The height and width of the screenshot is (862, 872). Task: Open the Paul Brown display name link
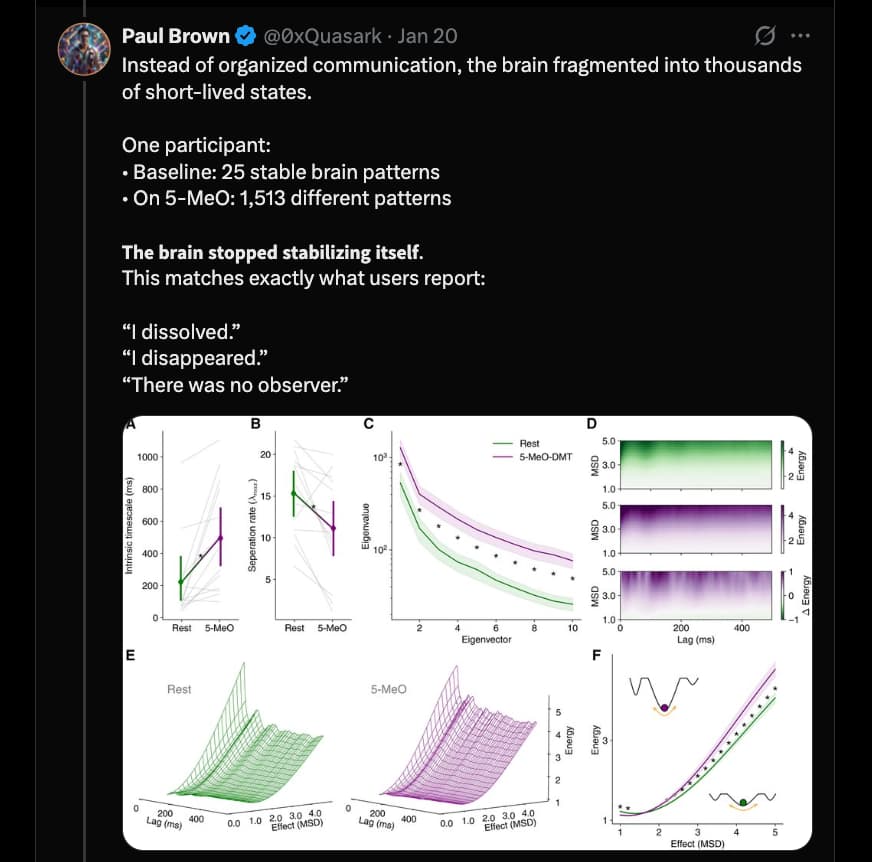point(175,36)
